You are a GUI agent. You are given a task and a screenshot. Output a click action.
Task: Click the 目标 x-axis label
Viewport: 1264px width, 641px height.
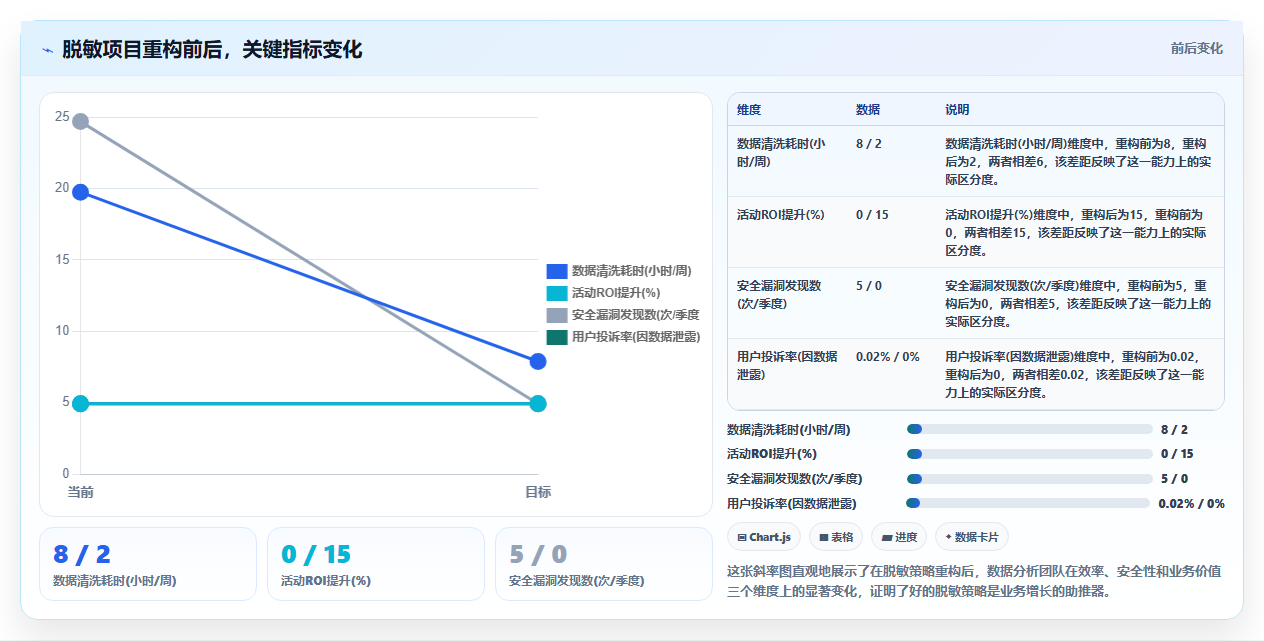click(538, 492)
